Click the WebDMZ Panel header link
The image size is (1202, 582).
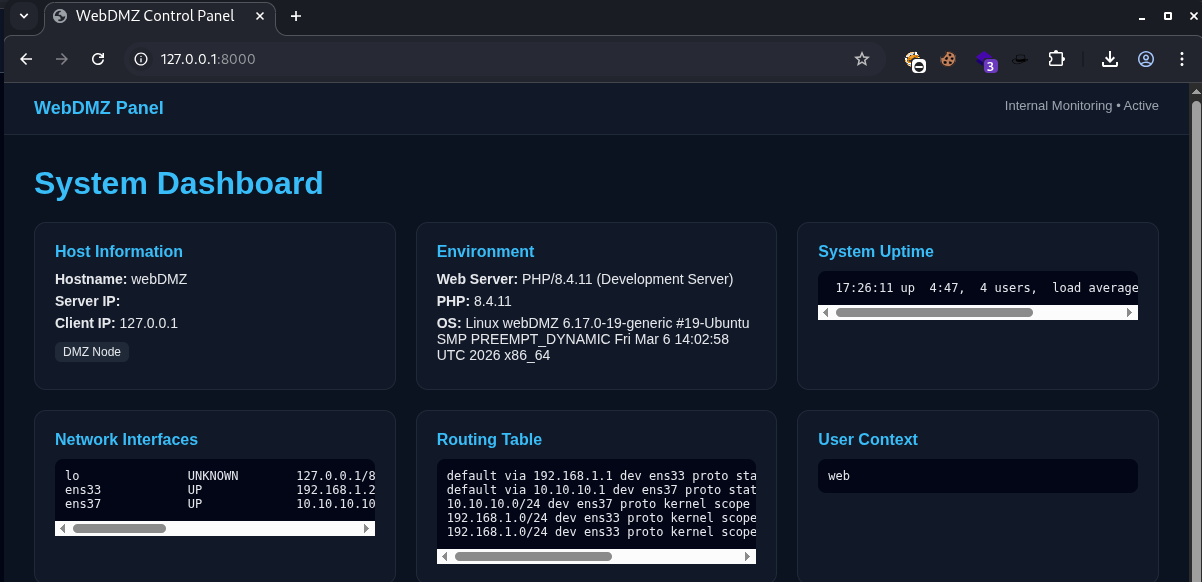[98, 108]
